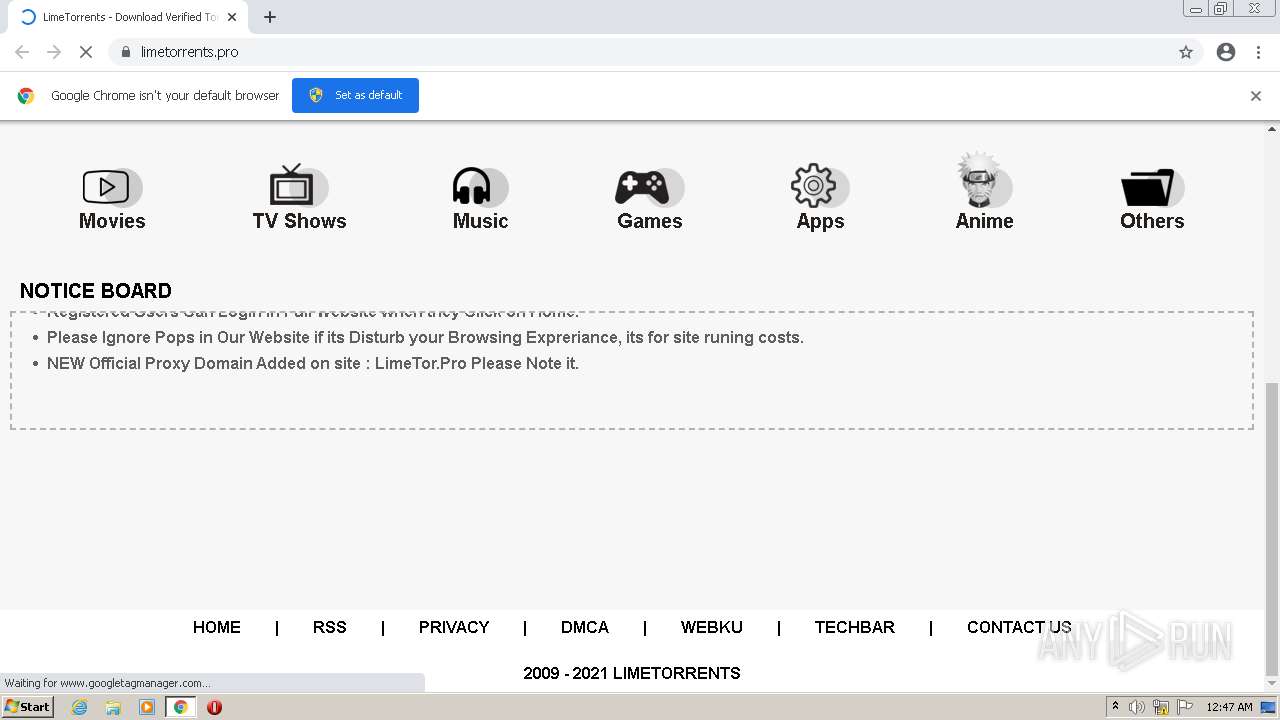This screenshot has width=1280, height=720.
Task: Click the Anime label link
Action: 984,221
